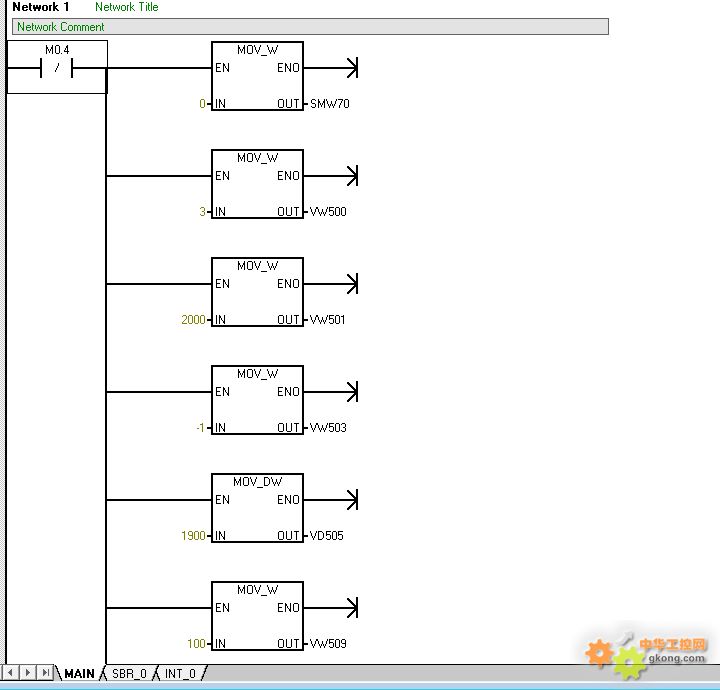Image resolution: width=720 pixels, height=690 pixels.
Task: Switch to the MAIN program tab
Action: pyautogui.click(x=79, y=673)
